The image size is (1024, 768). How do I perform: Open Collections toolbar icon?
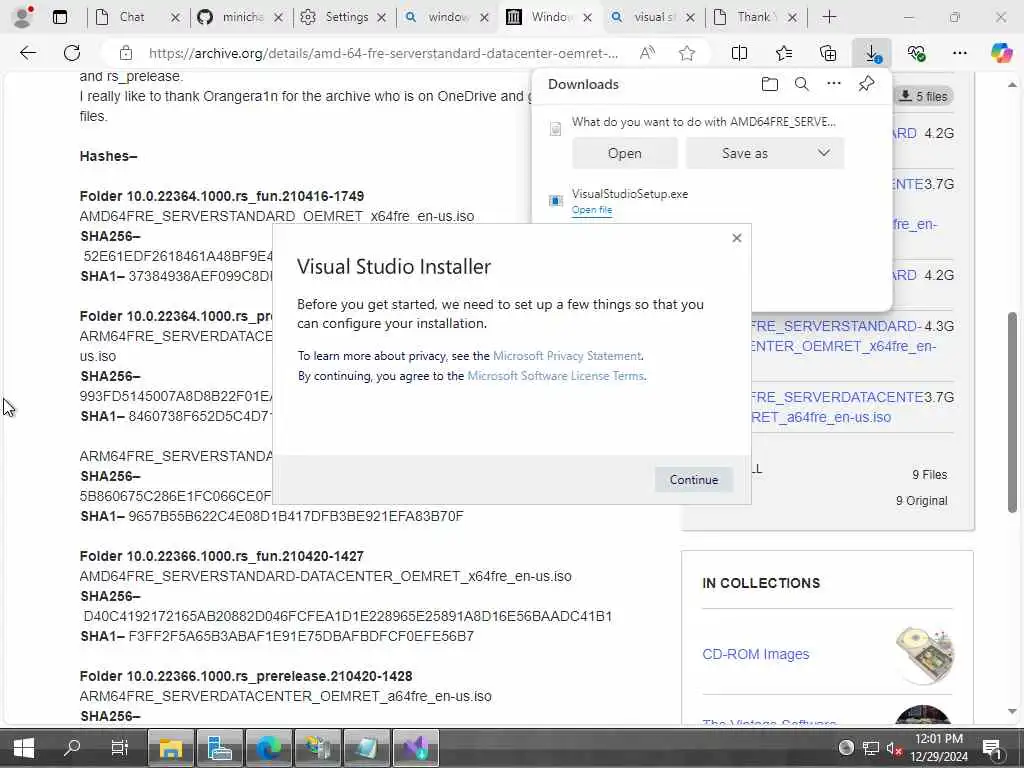(x=827, y=54)
